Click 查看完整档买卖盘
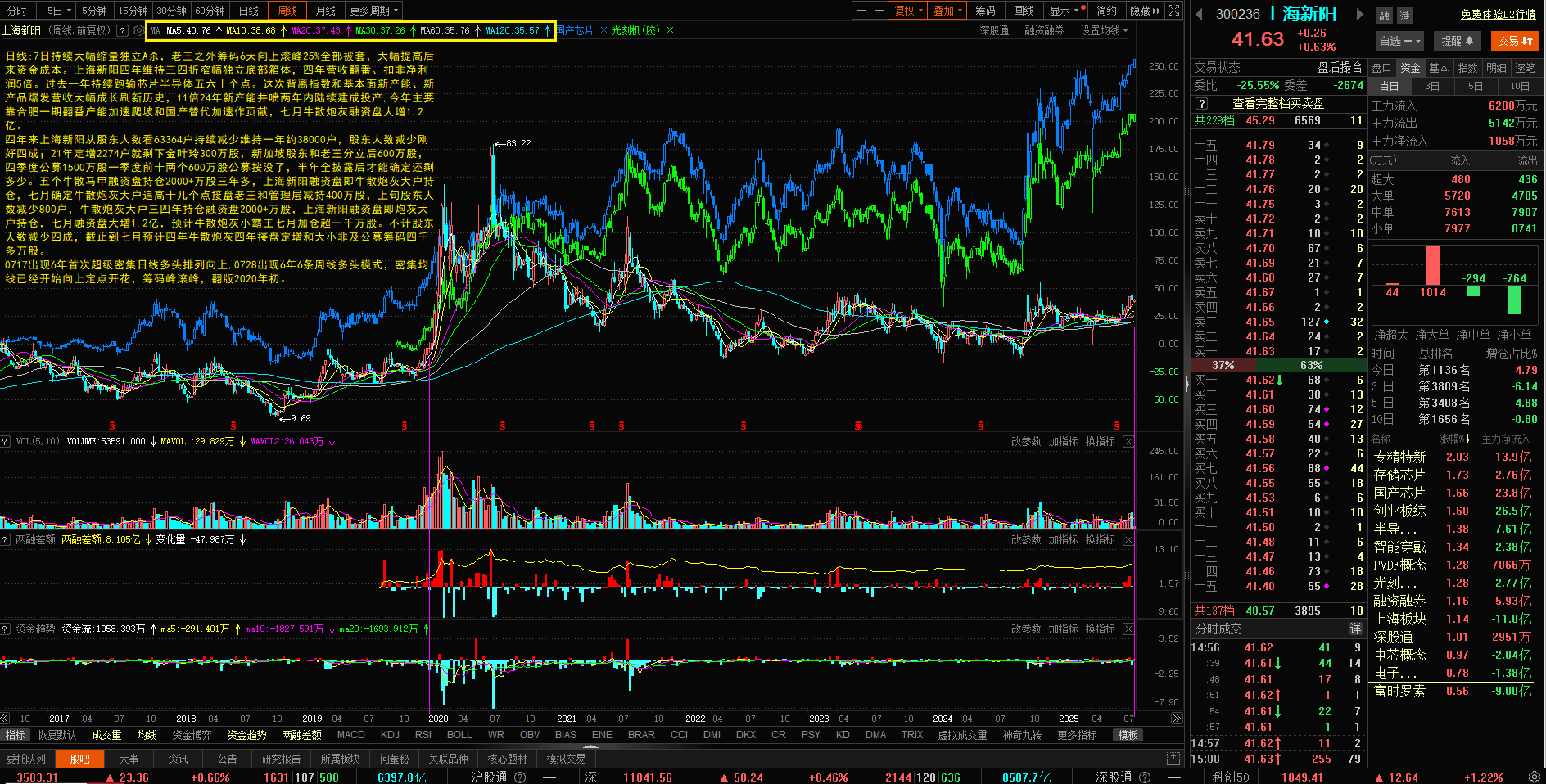Viewport: 1546px width, 784px height. (x=1278, y=104)
